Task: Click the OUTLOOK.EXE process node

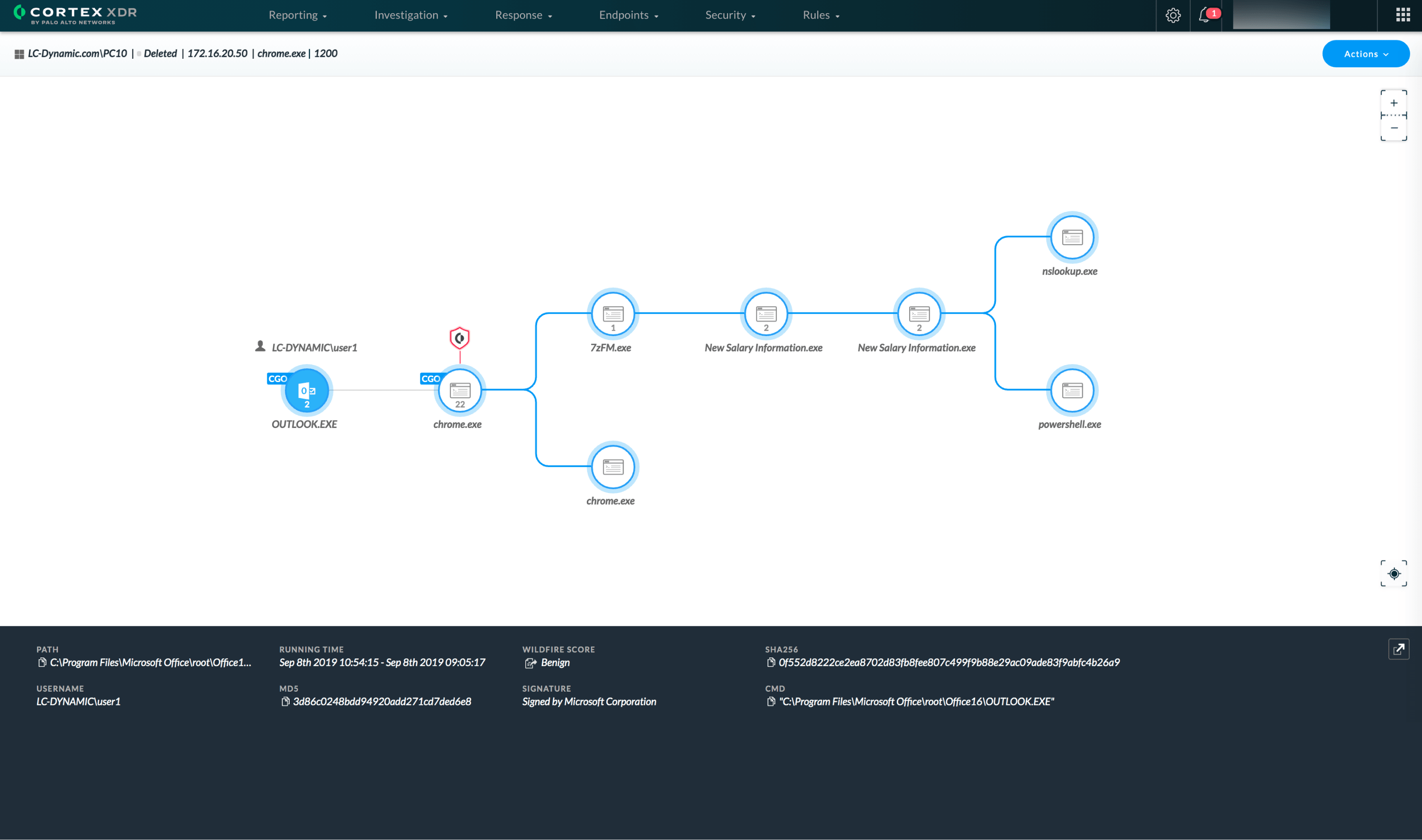Action: point(306,391)
